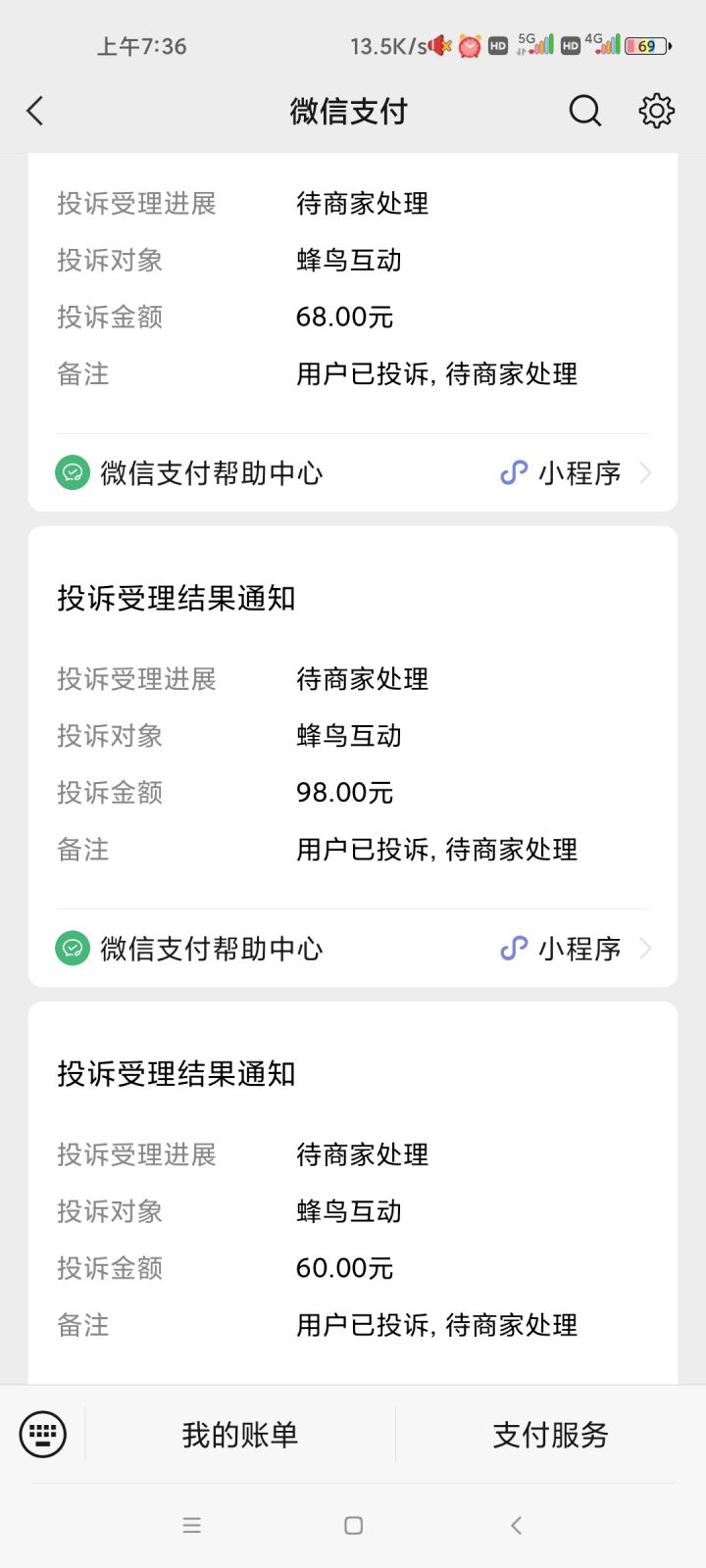
Task: Tap the 小程序 label in 98.00元 card
Action: click(580, 949)
